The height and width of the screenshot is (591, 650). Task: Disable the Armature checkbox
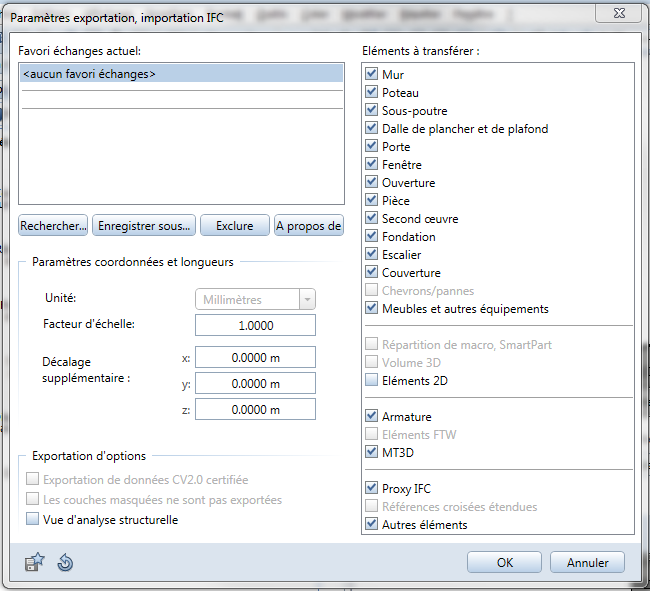point(372,417)
